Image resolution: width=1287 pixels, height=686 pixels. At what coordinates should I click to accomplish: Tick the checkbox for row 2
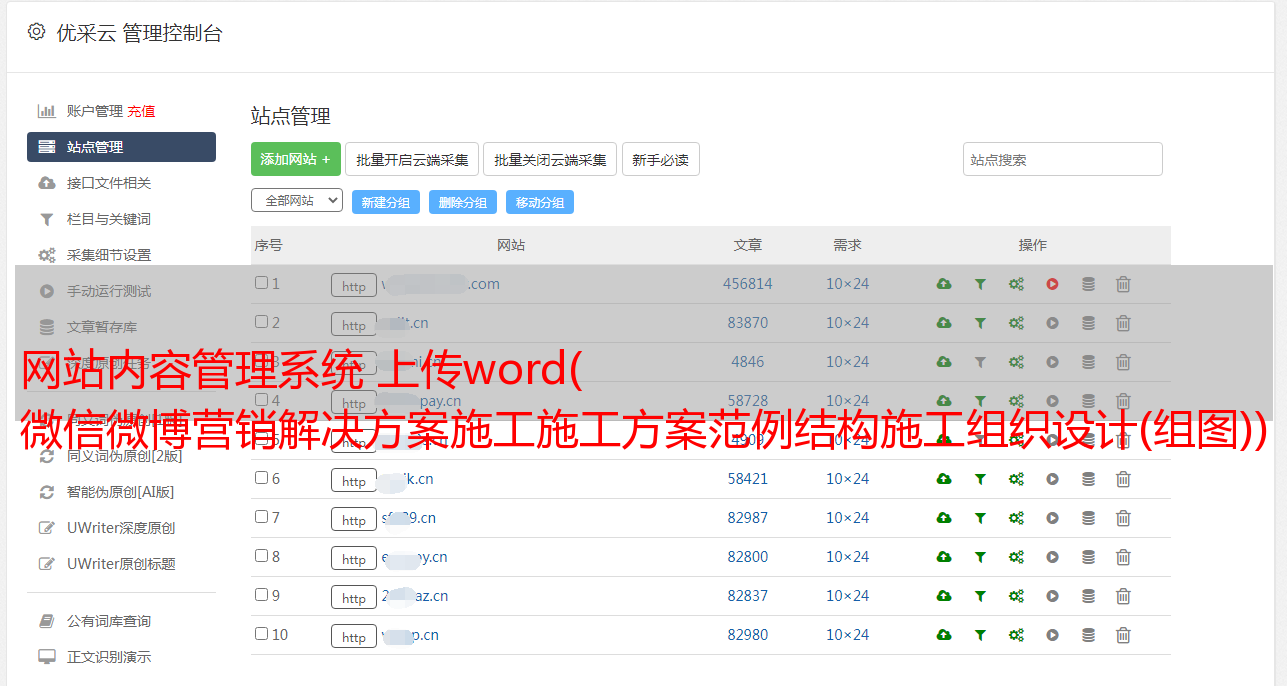261,322
